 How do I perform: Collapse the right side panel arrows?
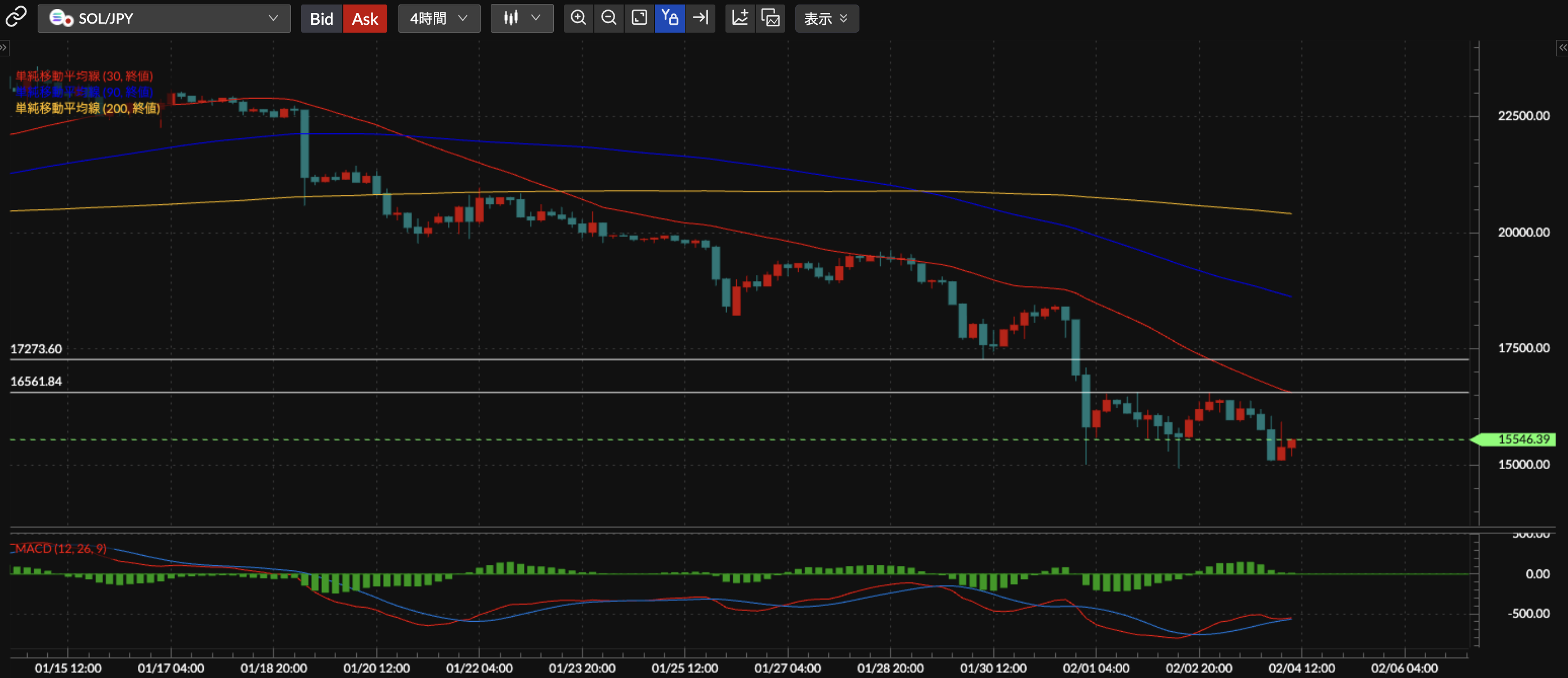1562,47
